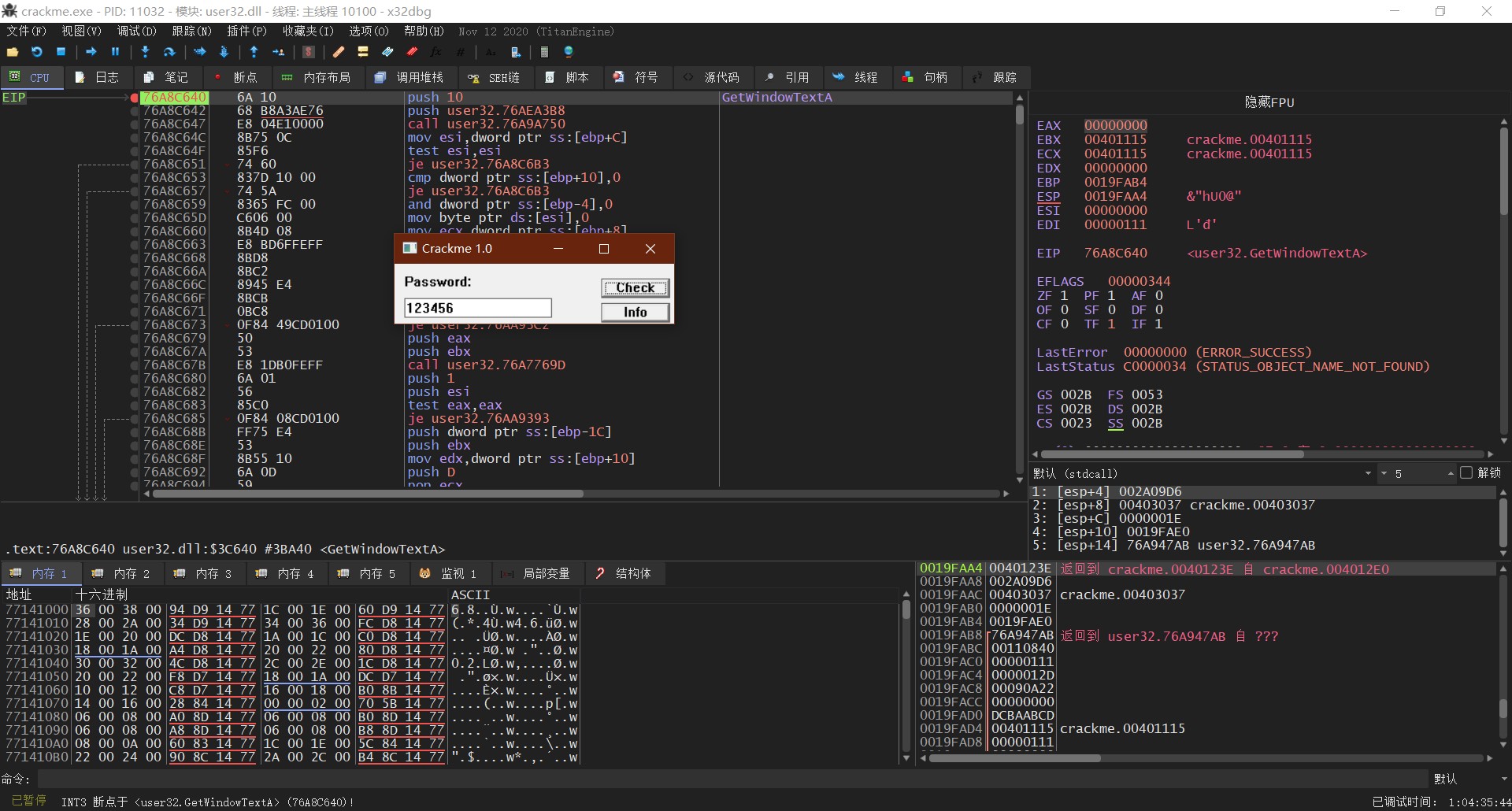Viewport: 1512px width, 811px height.
Task: Step into with the down-arrow icon
Action: coord(145,52)
